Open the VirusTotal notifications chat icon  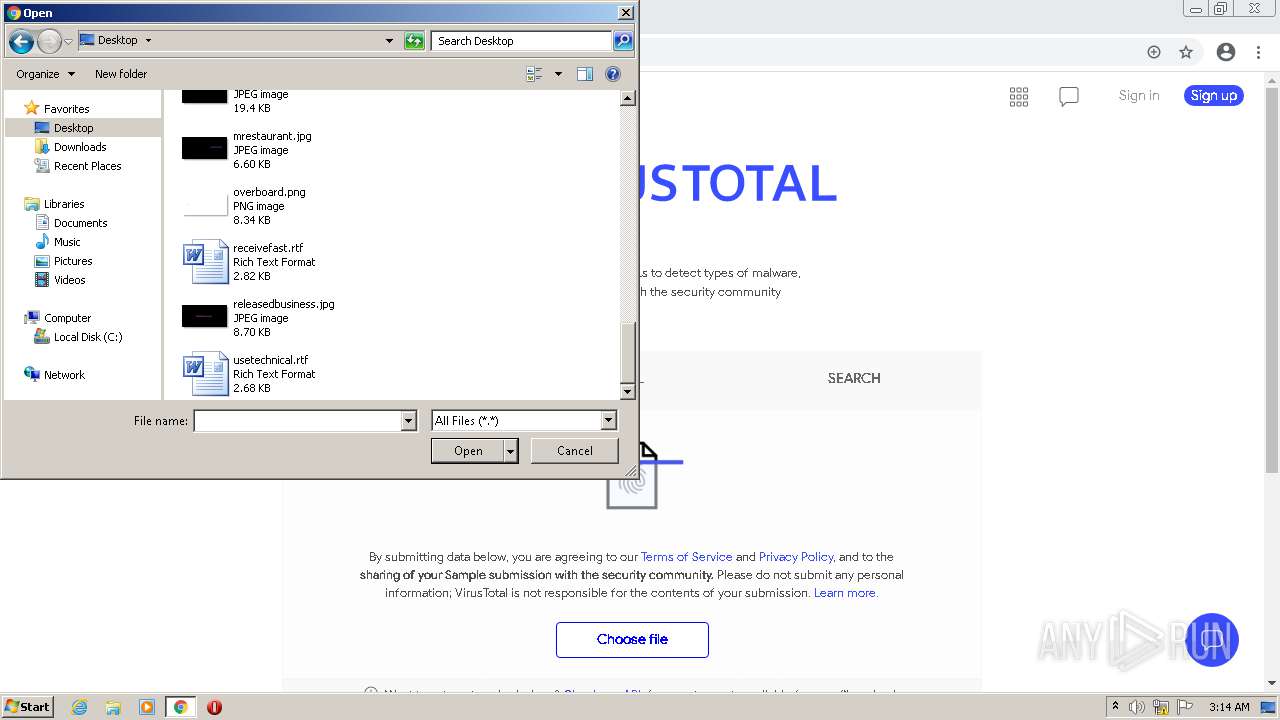coord(1069,96)
